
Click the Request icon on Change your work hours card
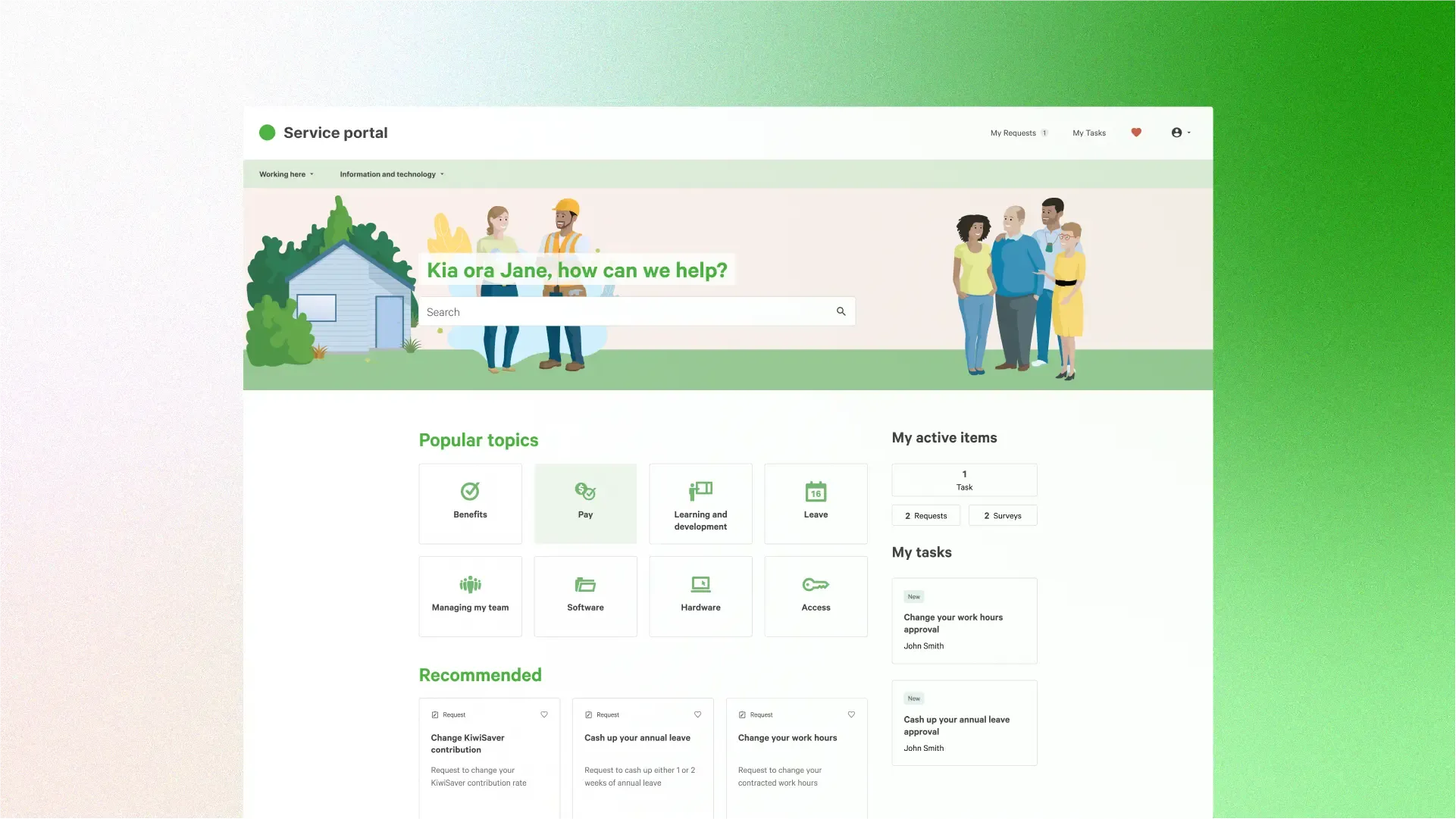(x=742, y=715)
